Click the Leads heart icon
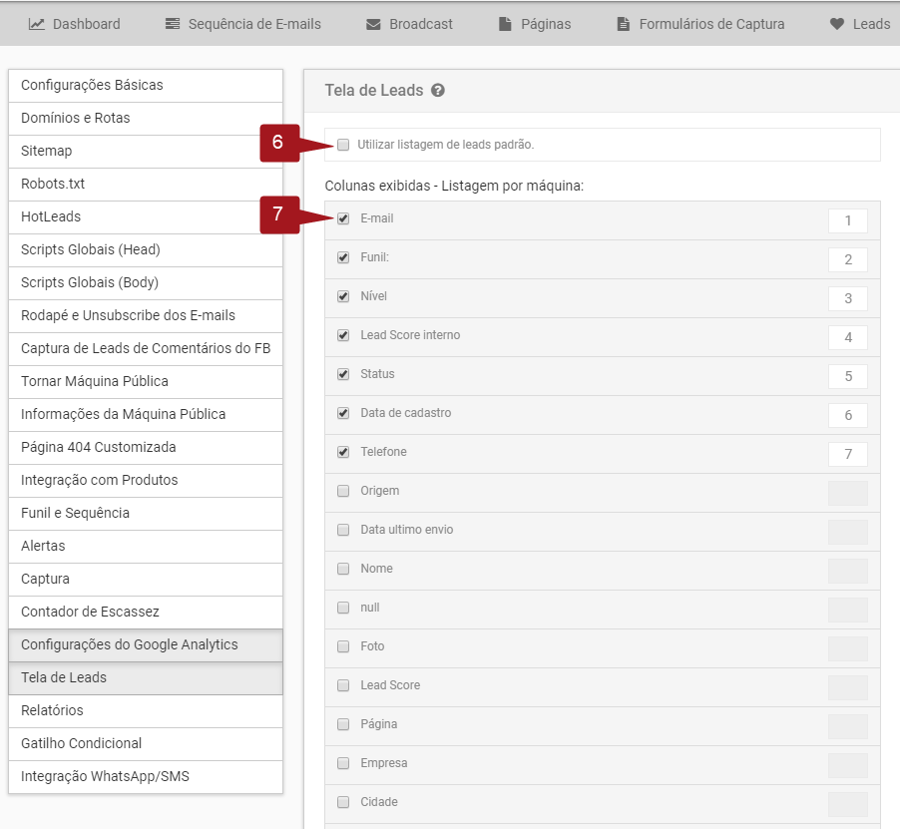 point(837,24)
